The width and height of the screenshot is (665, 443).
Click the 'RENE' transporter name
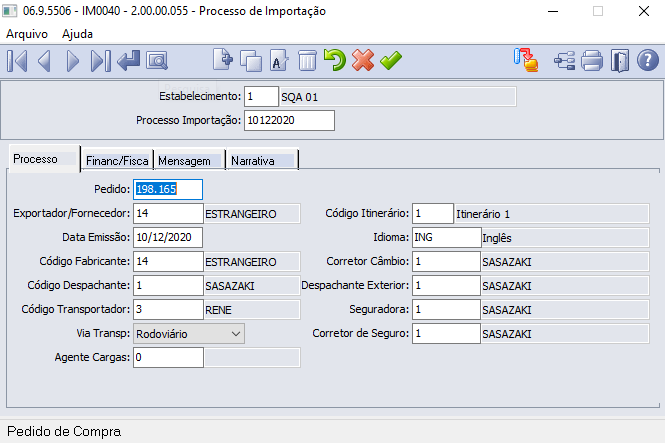(x=218, y=310)
